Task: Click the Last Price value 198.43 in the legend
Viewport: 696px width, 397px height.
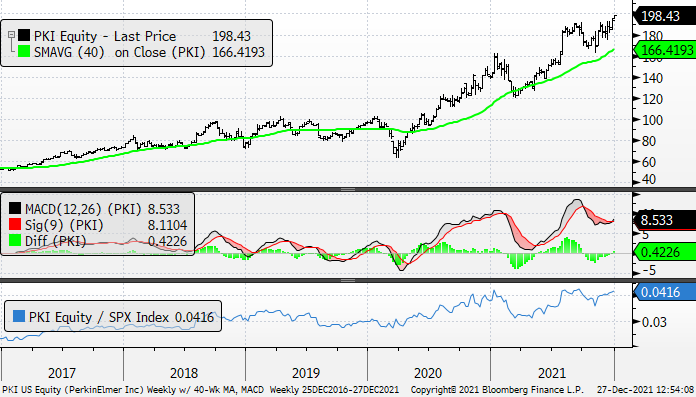Action: coord(231,36)
